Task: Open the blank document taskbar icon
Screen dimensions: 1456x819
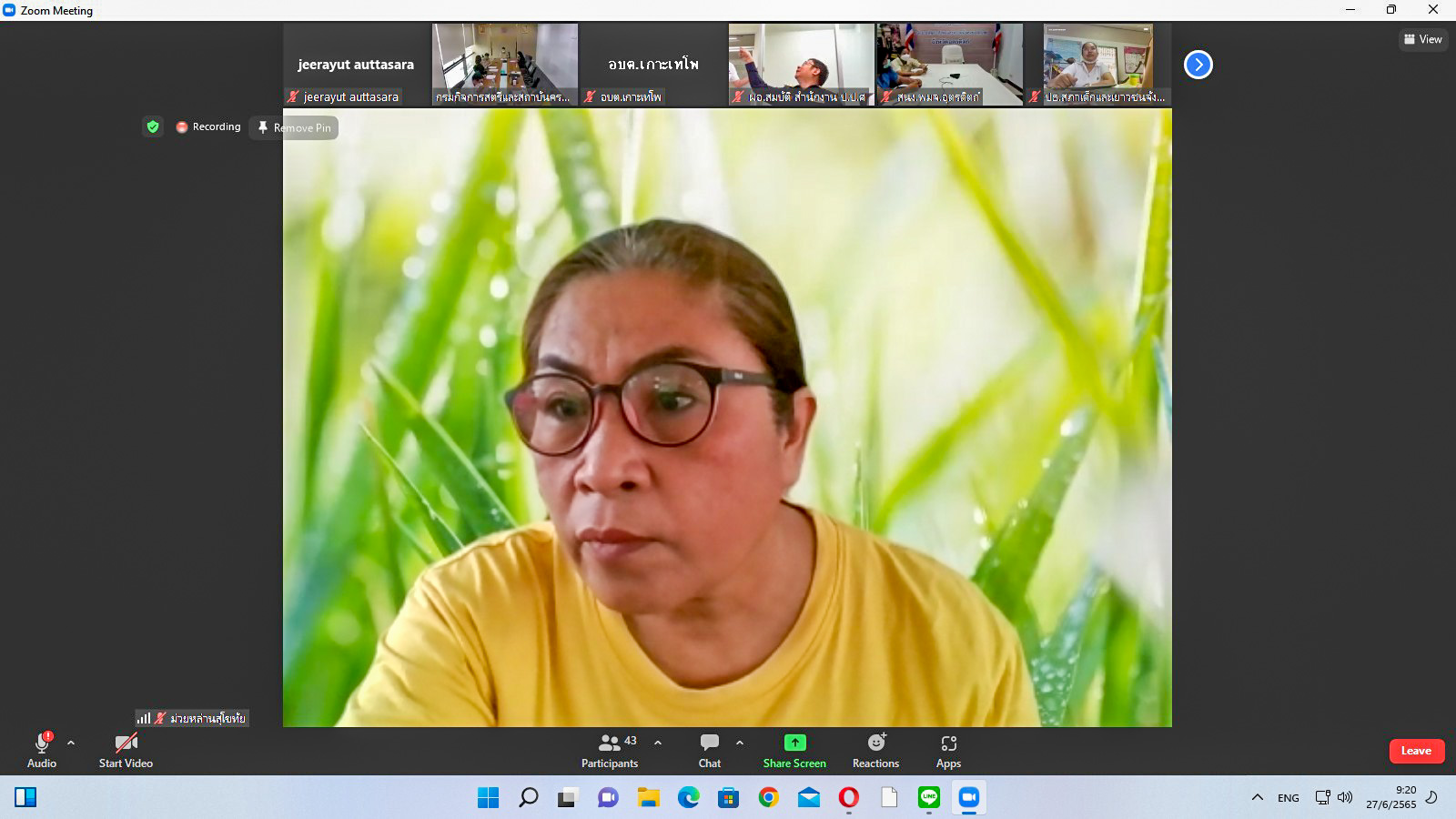Action: pos(889,798)
